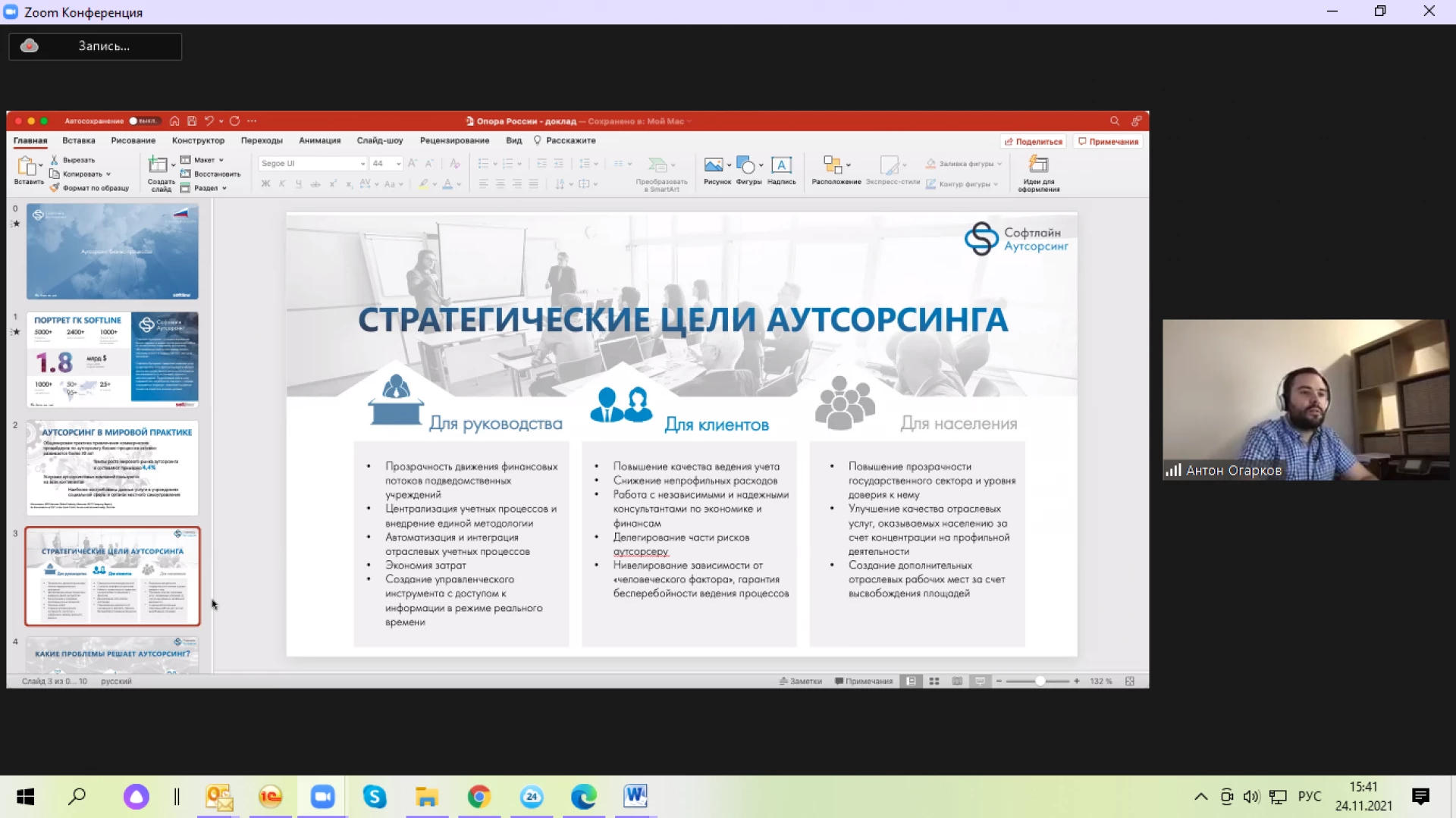This screenshot has height=818, width=1456.
Task: Toggle superscript formatting
Action: (x=332, y=183)
